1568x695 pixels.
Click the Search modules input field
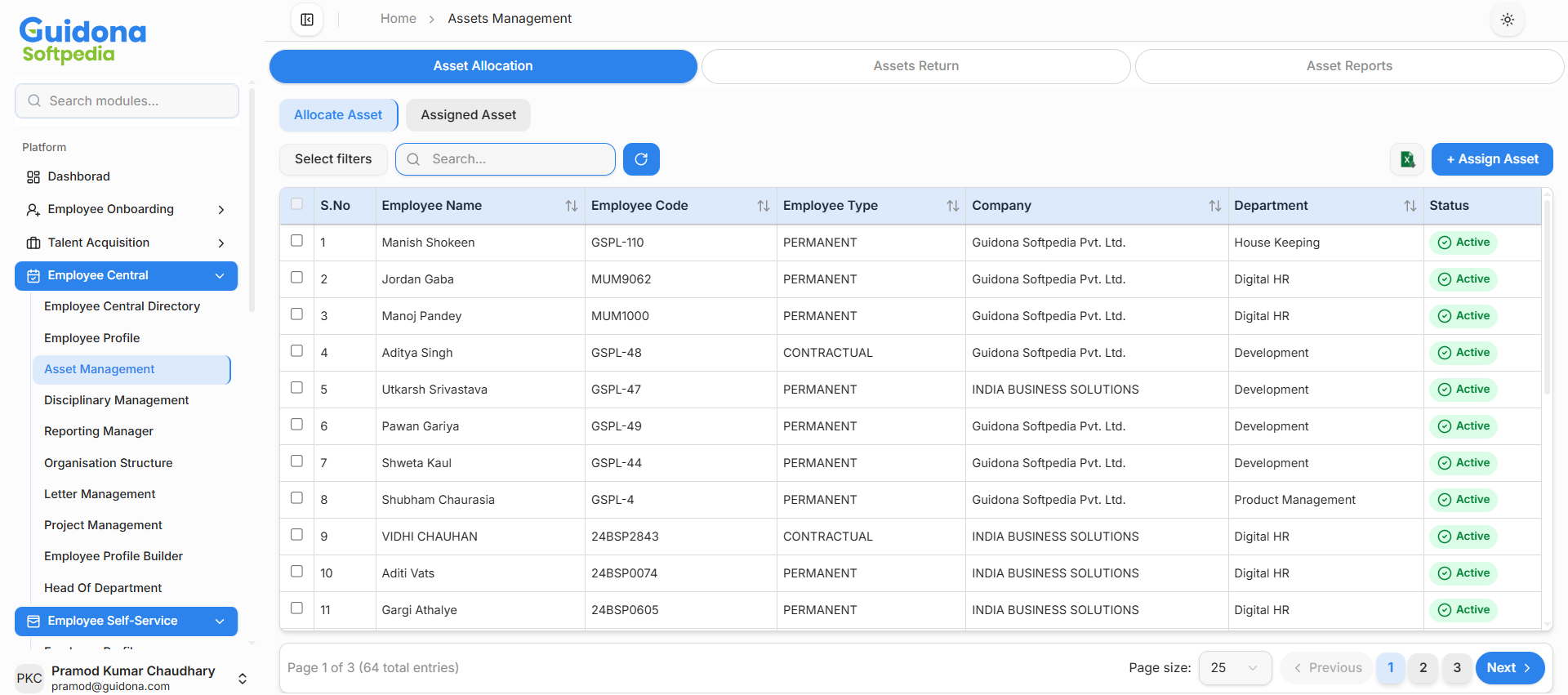(x=127, y=101)
